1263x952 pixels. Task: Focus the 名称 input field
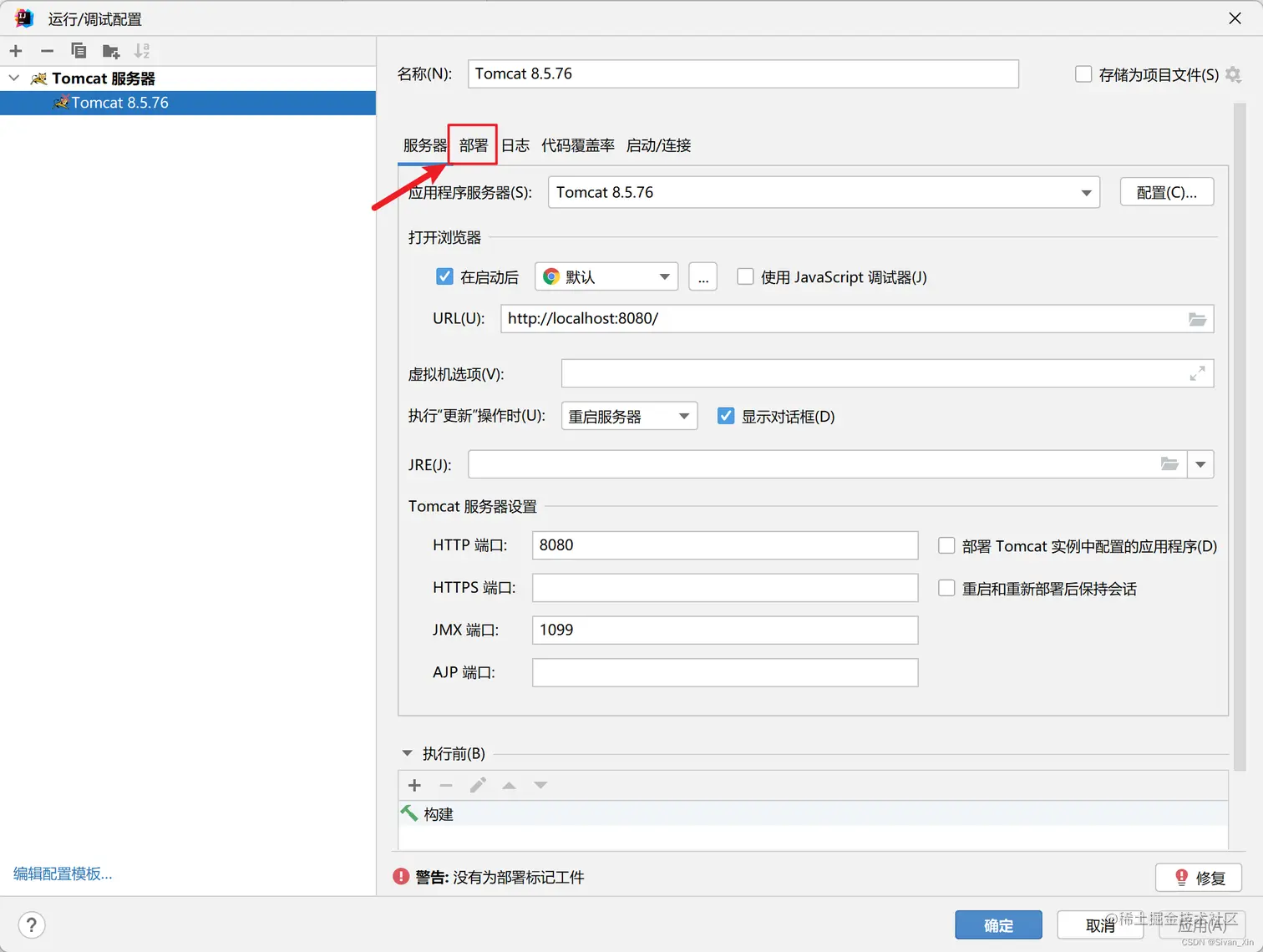tap(743, 73)
